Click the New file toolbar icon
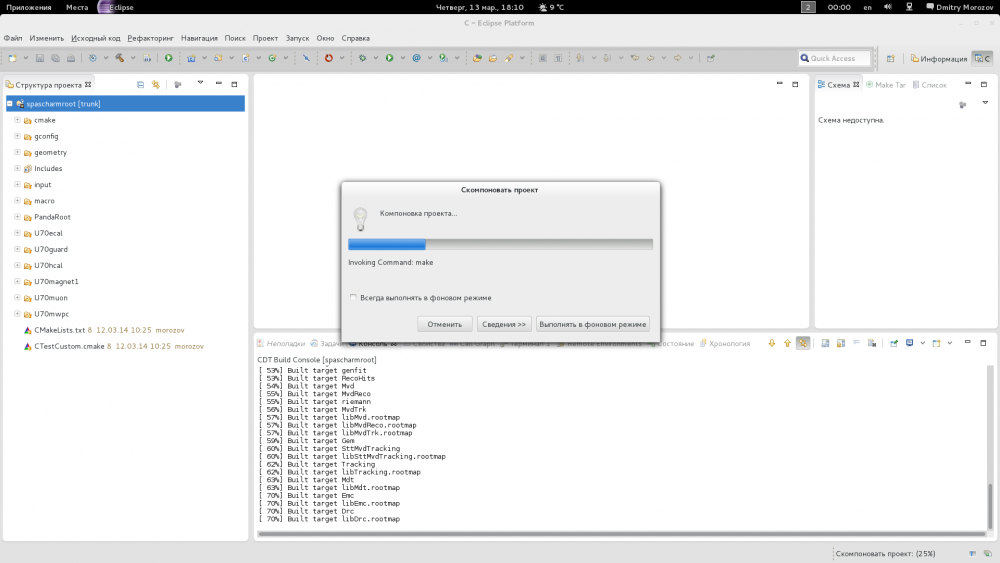The width and height of the screenshot is (1000, 563). coord(13,58)
